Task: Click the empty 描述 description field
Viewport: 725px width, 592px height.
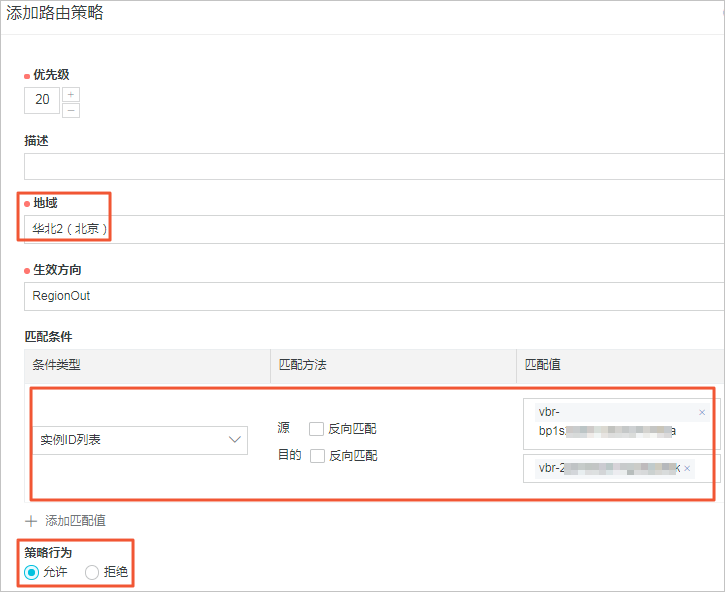Action: 374,166
